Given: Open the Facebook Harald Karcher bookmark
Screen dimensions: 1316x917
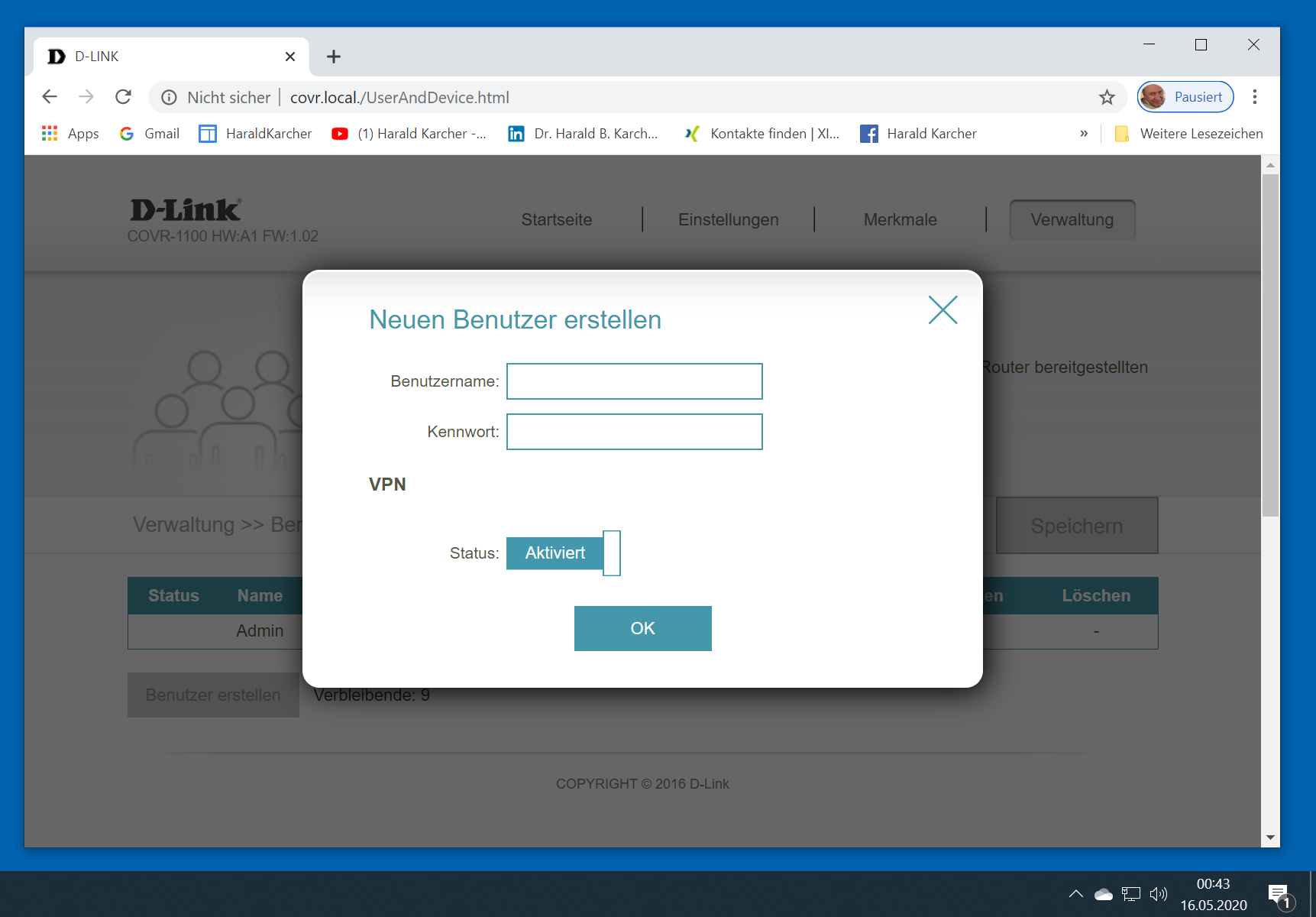Looking at the screenshot, I should pyautogui.click(x=918, y=134).
